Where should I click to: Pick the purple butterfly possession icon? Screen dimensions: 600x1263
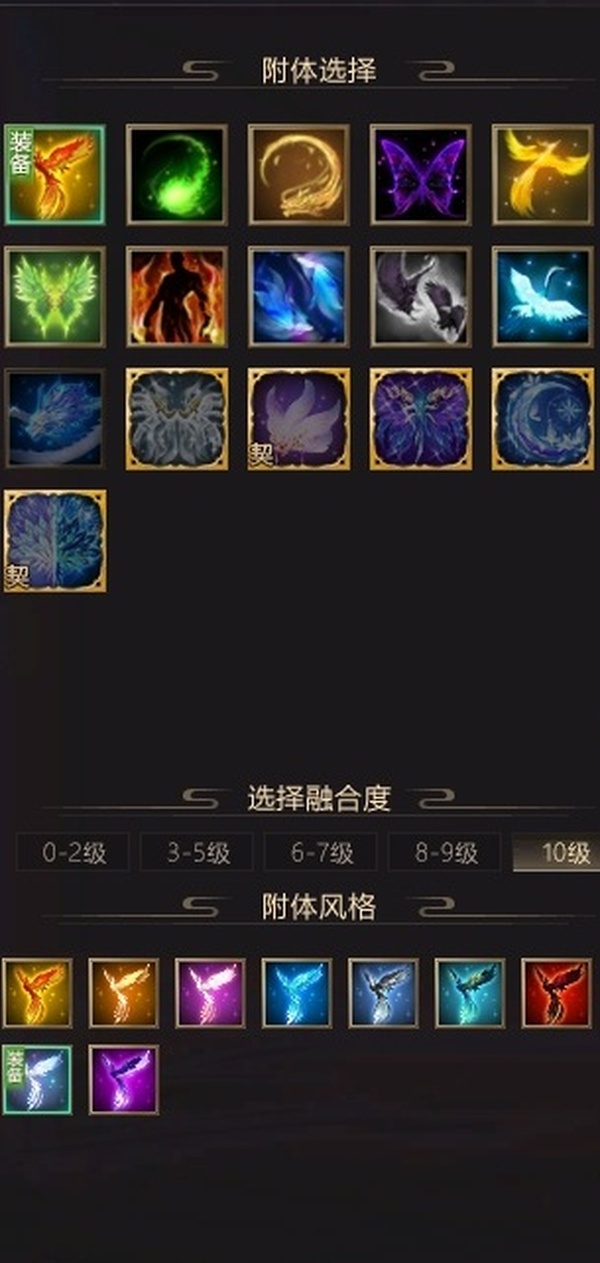coord(421,174)
